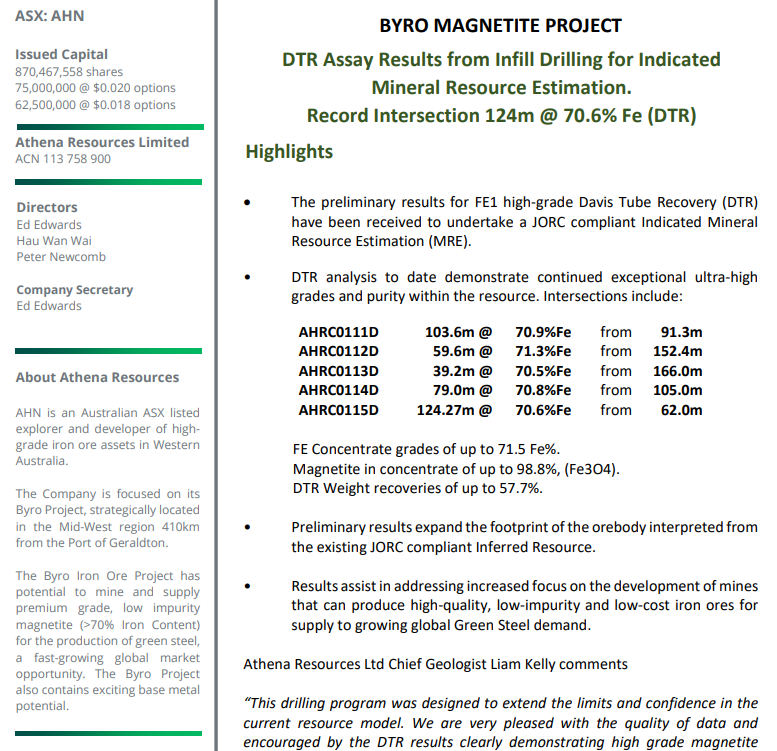Image resolution: width=777 pixels, height=751 pixels.
Task: Select 'Athena Resources Limited' heading
Action: 102,142
